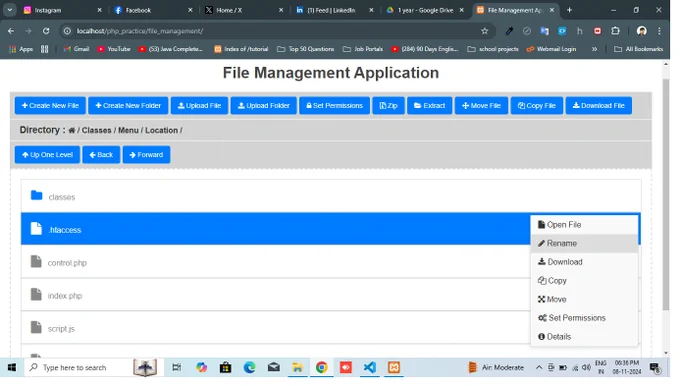680x386 pixels.
Task: Open the Windows Start menu
Action: point(12,368)
